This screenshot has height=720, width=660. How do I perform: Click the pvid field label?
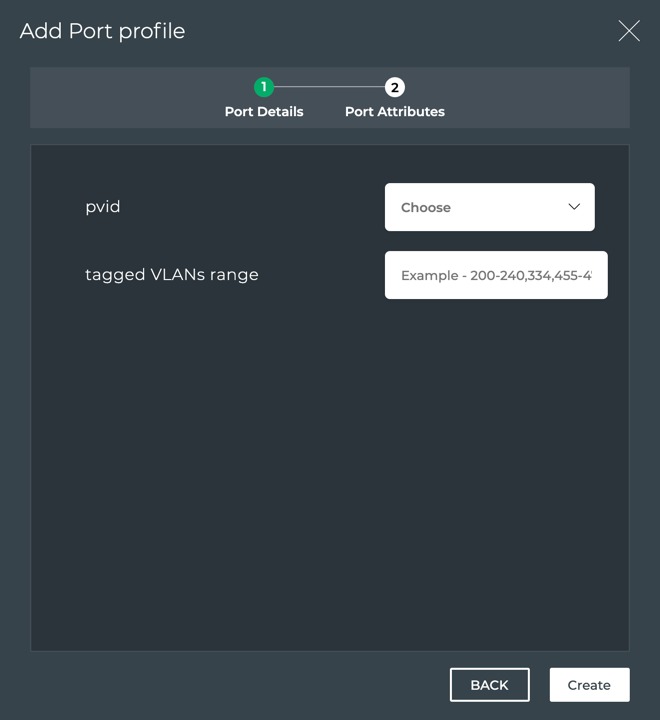[103, 207]
